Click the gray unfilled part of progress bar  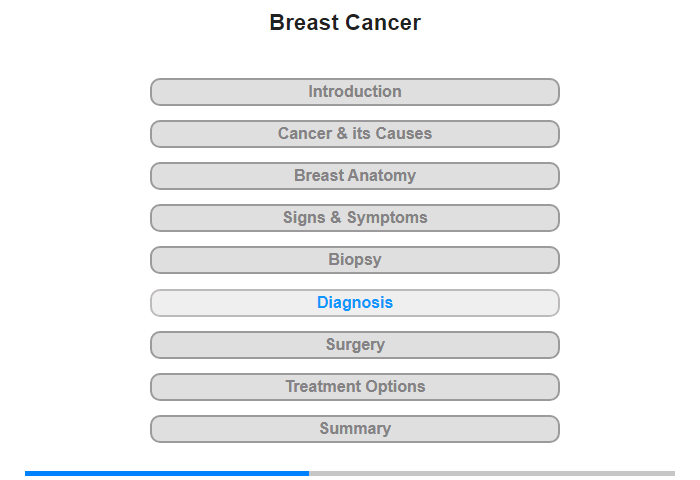pos(492,473)
